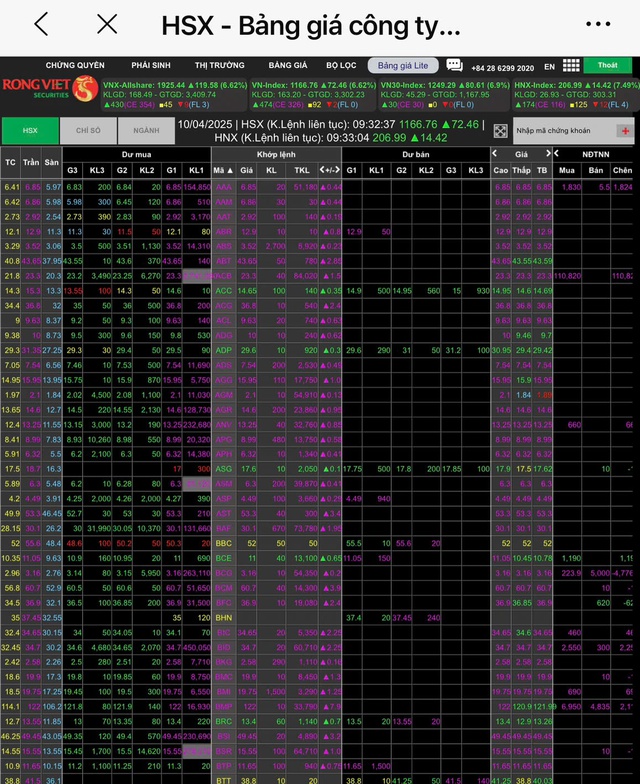Click left arrow beside NĐTNN header

556,154
